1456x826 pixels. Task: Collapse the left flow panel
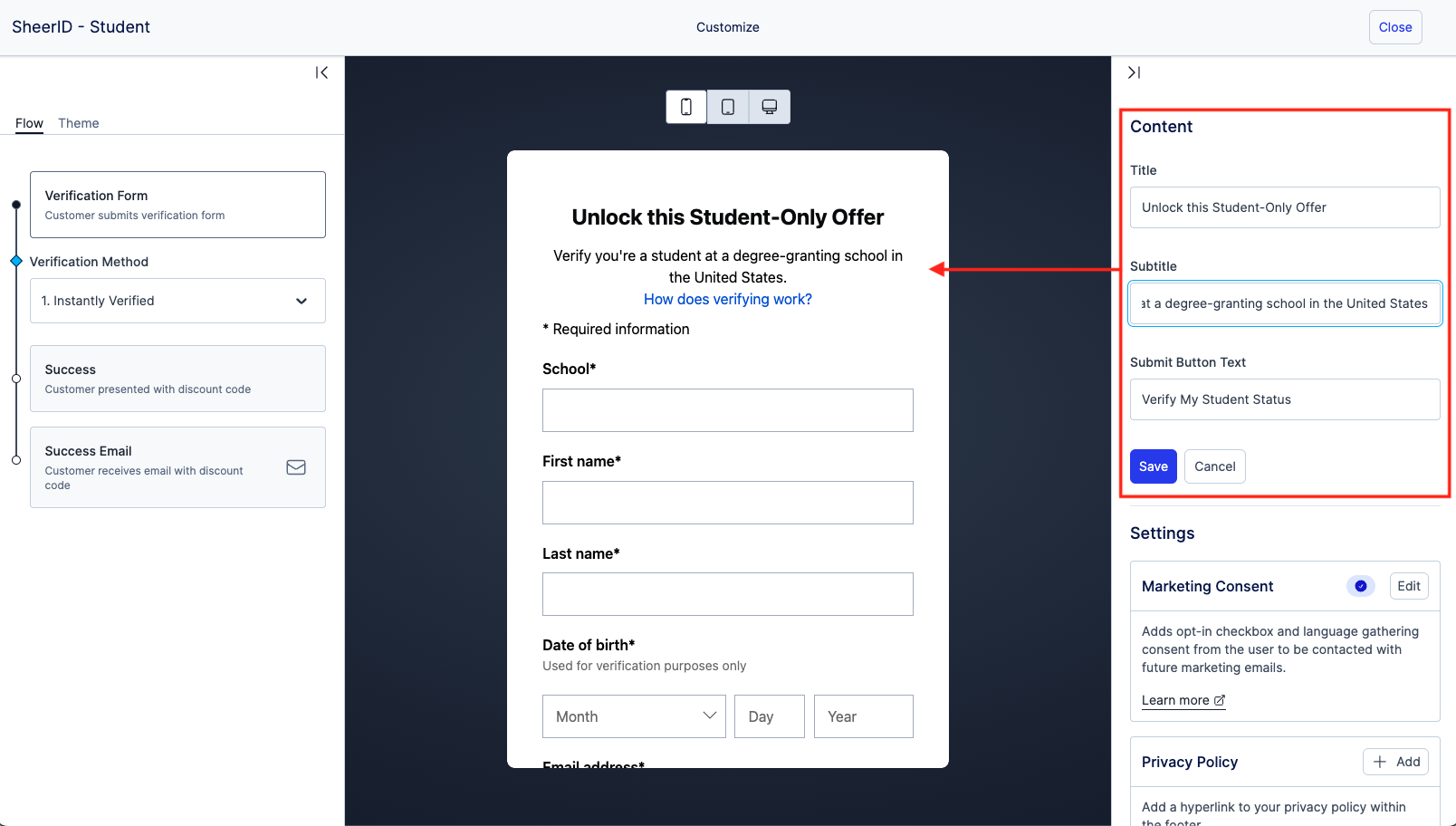tap(321, 72)
